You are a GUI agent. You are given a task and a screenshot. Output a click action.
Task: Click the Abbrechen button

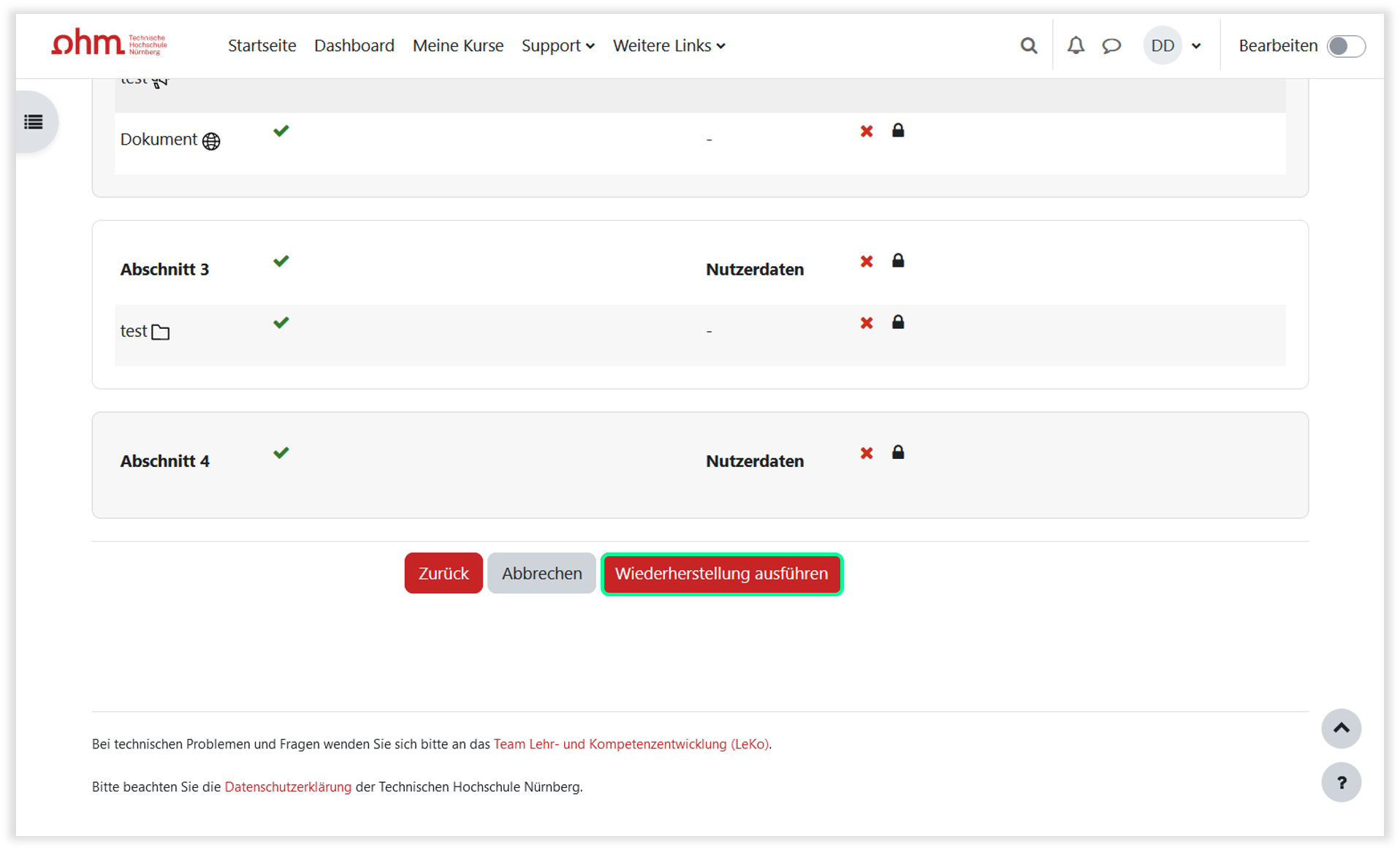pos(541,573)
